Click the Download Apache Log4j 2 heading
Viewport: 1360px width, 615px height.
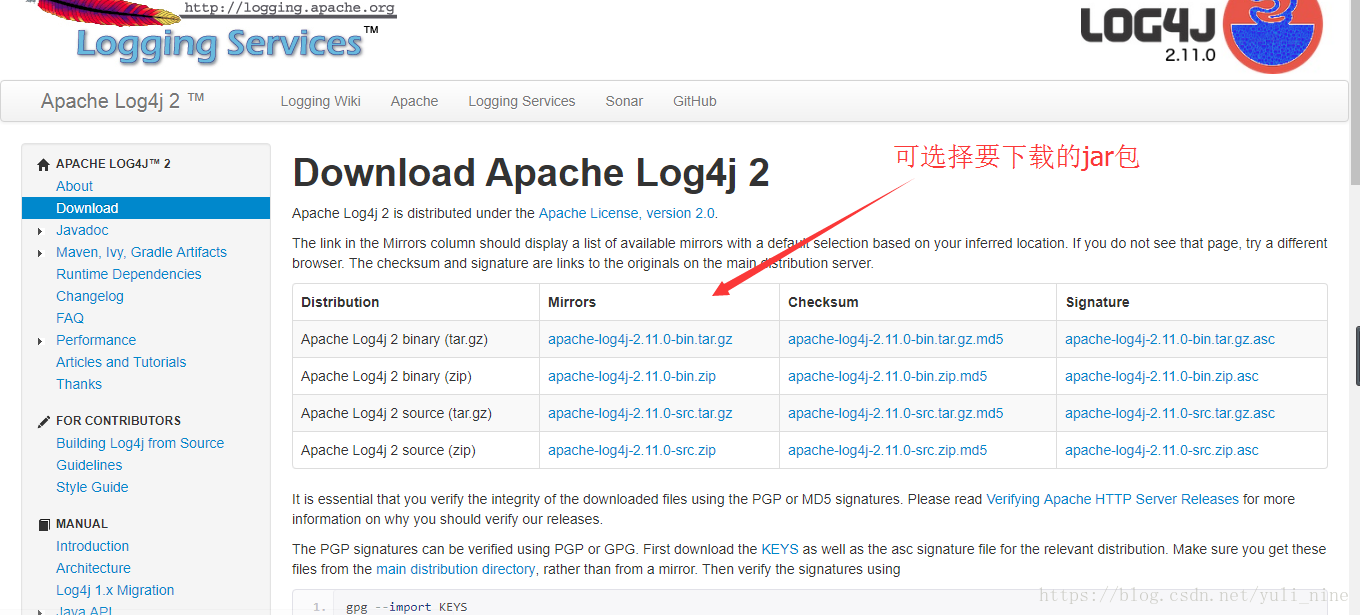pyautogui.click(x=531, y=173)
